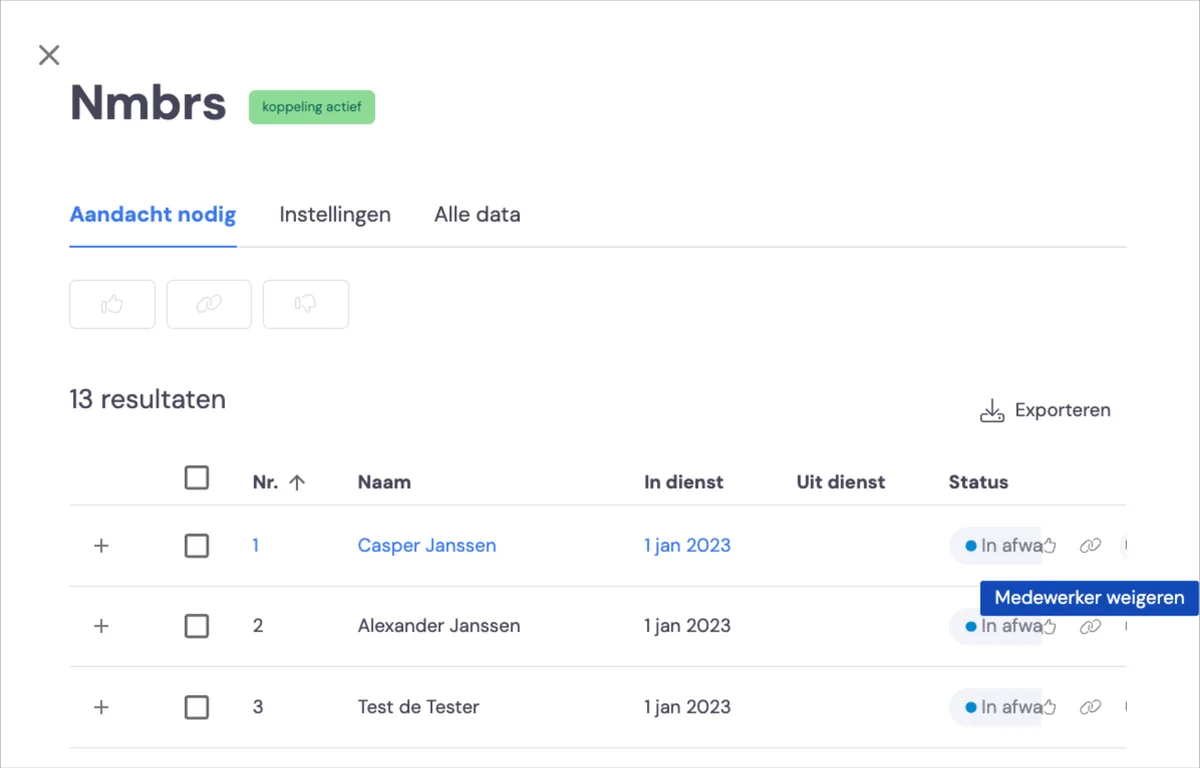Viewport: 1200px width, 768px height.
Task: Expand row 2 Alexander Janssen with plus
Action: (x=101, y=626)
